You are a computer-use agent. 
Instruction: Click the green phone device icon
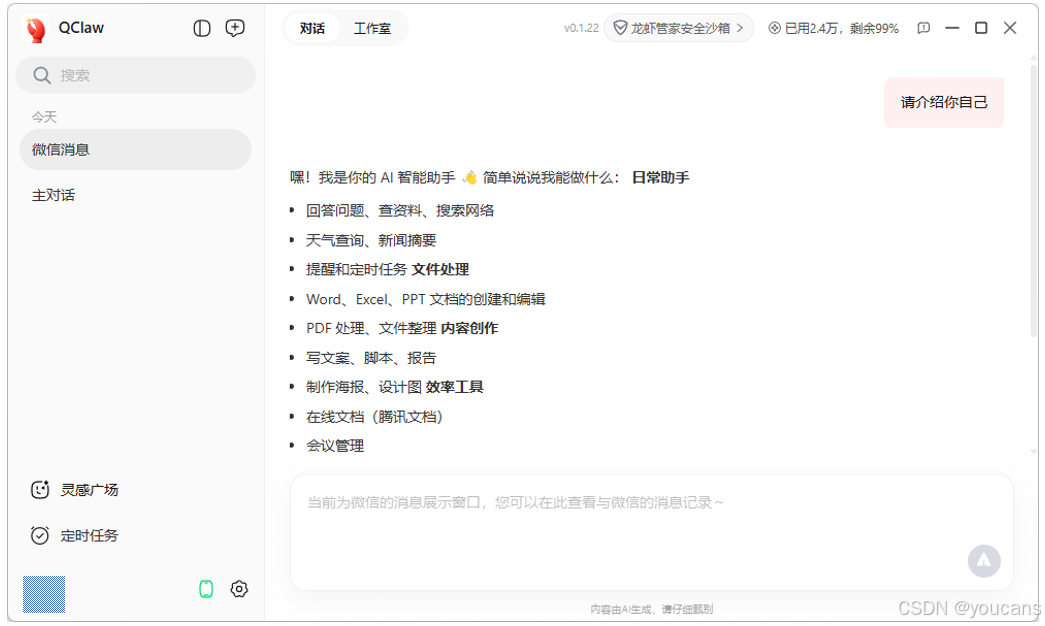click(206, 589)
